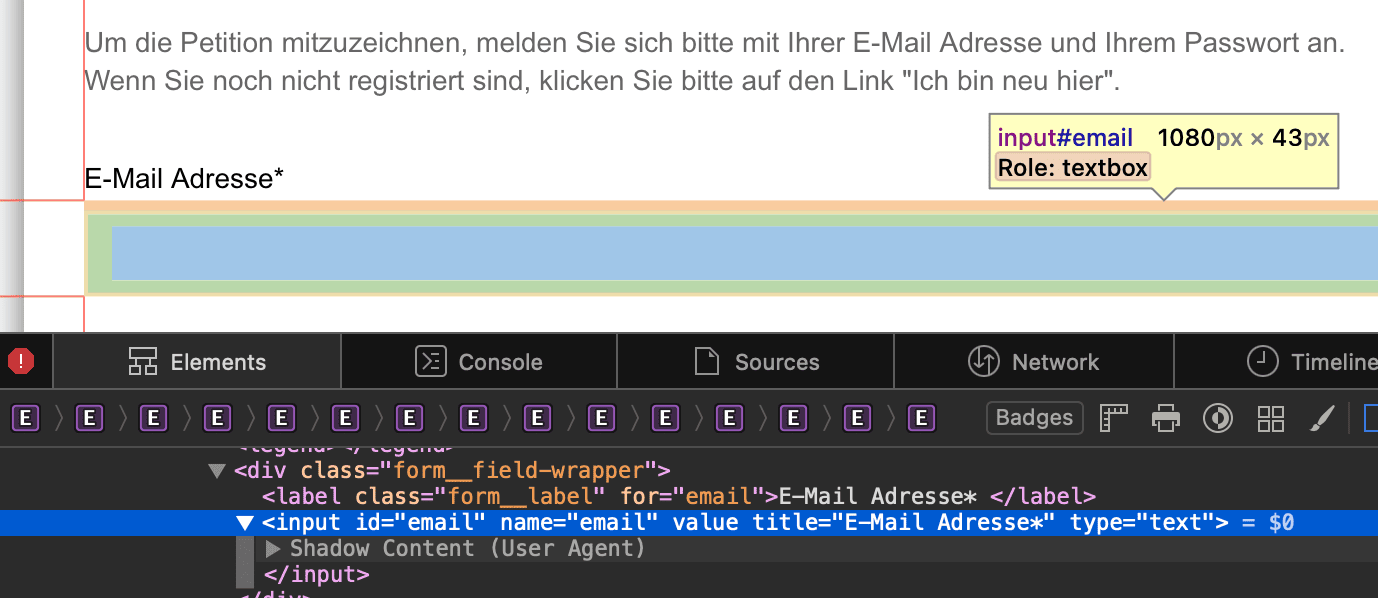Select the label form__label DOM line

click(x=678, y=496)
